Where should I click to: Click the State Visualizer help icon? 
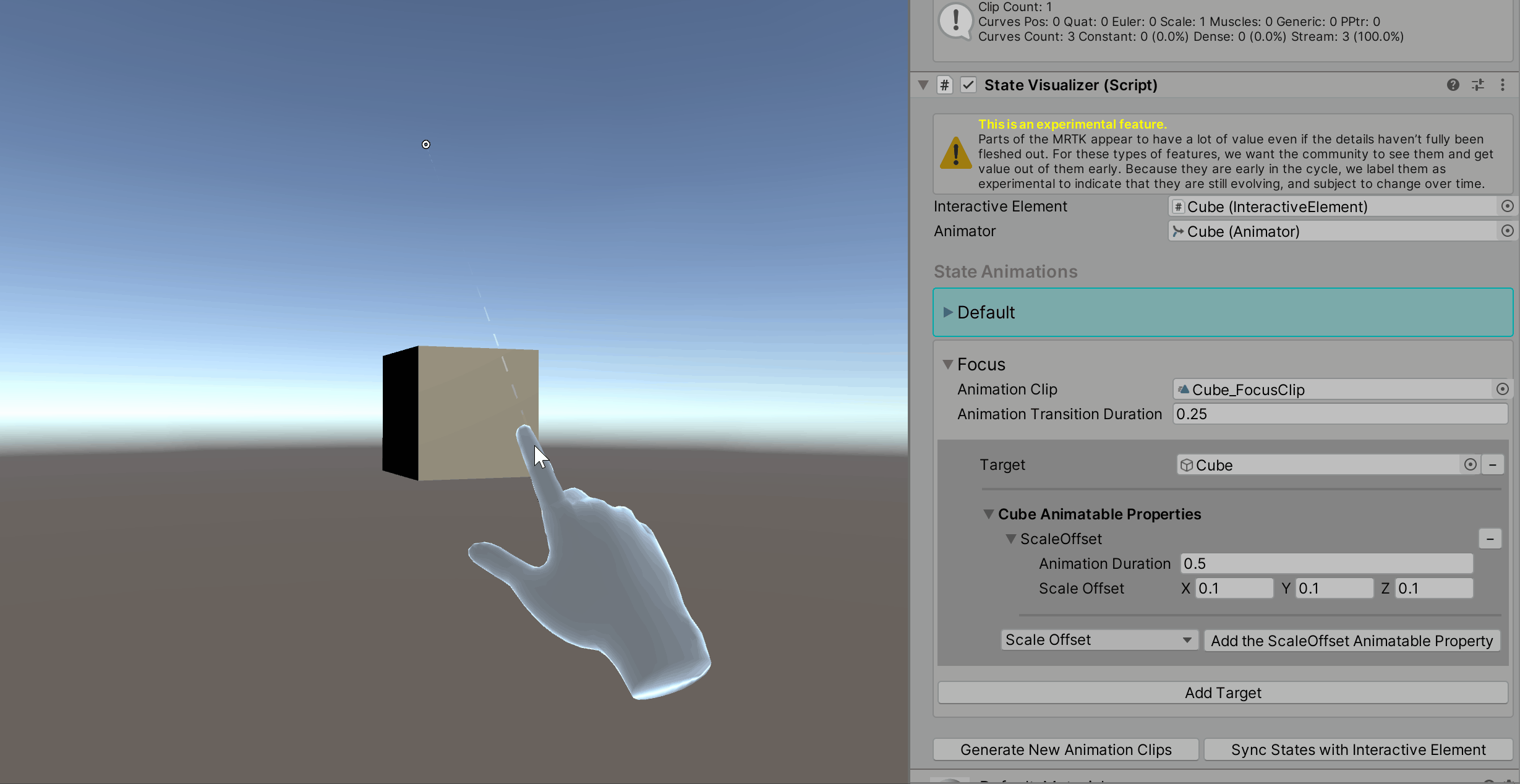(x=1453, y=85)
